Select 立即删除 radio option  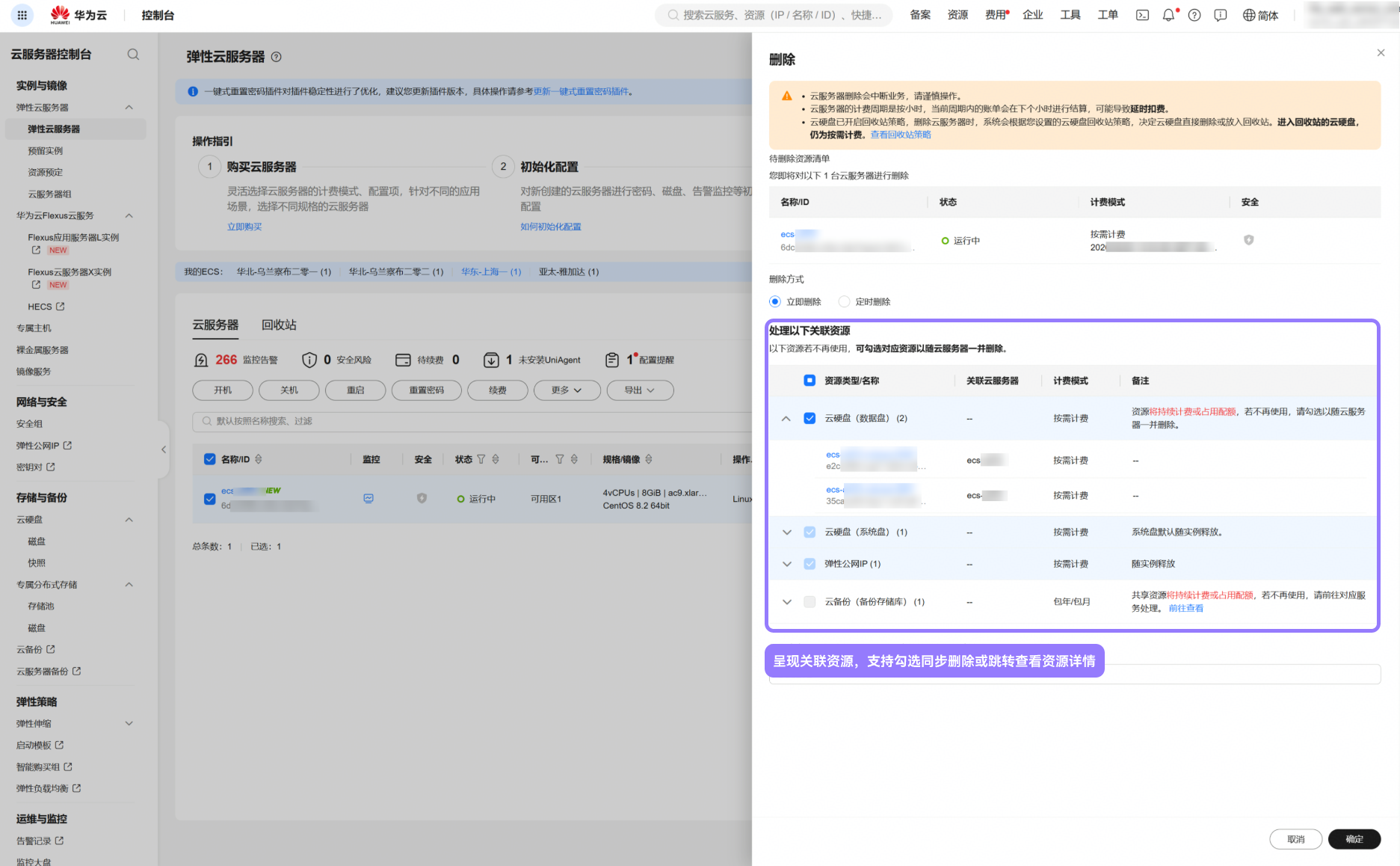coord(775,301)
